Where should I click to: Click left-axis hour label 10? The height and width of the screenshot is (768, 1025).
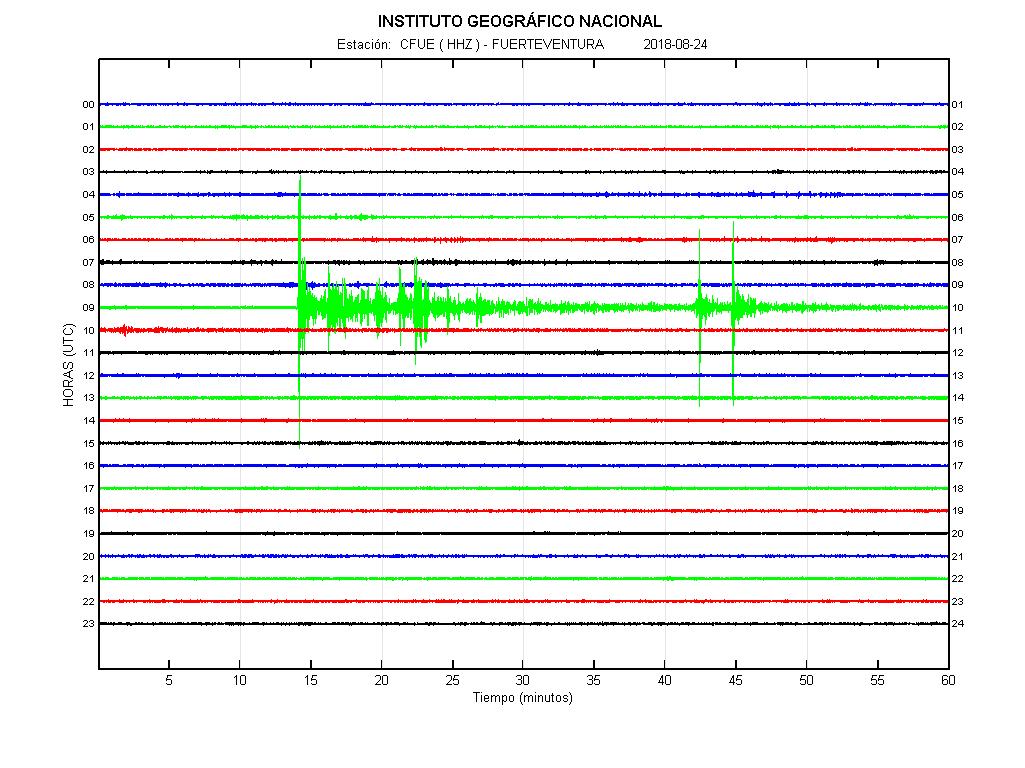click(88, 331)
